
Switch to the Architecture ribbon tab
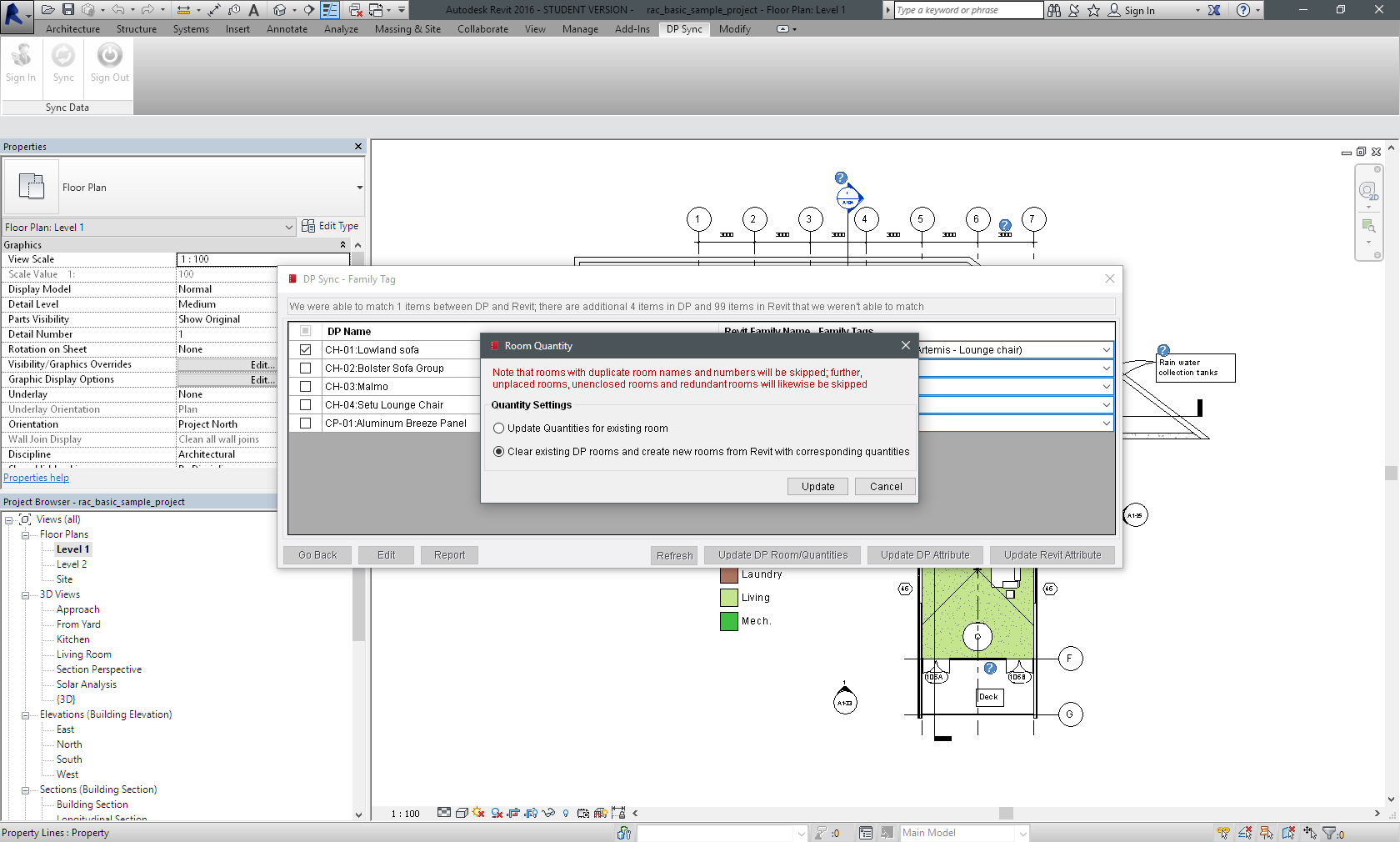coord(72,29)
